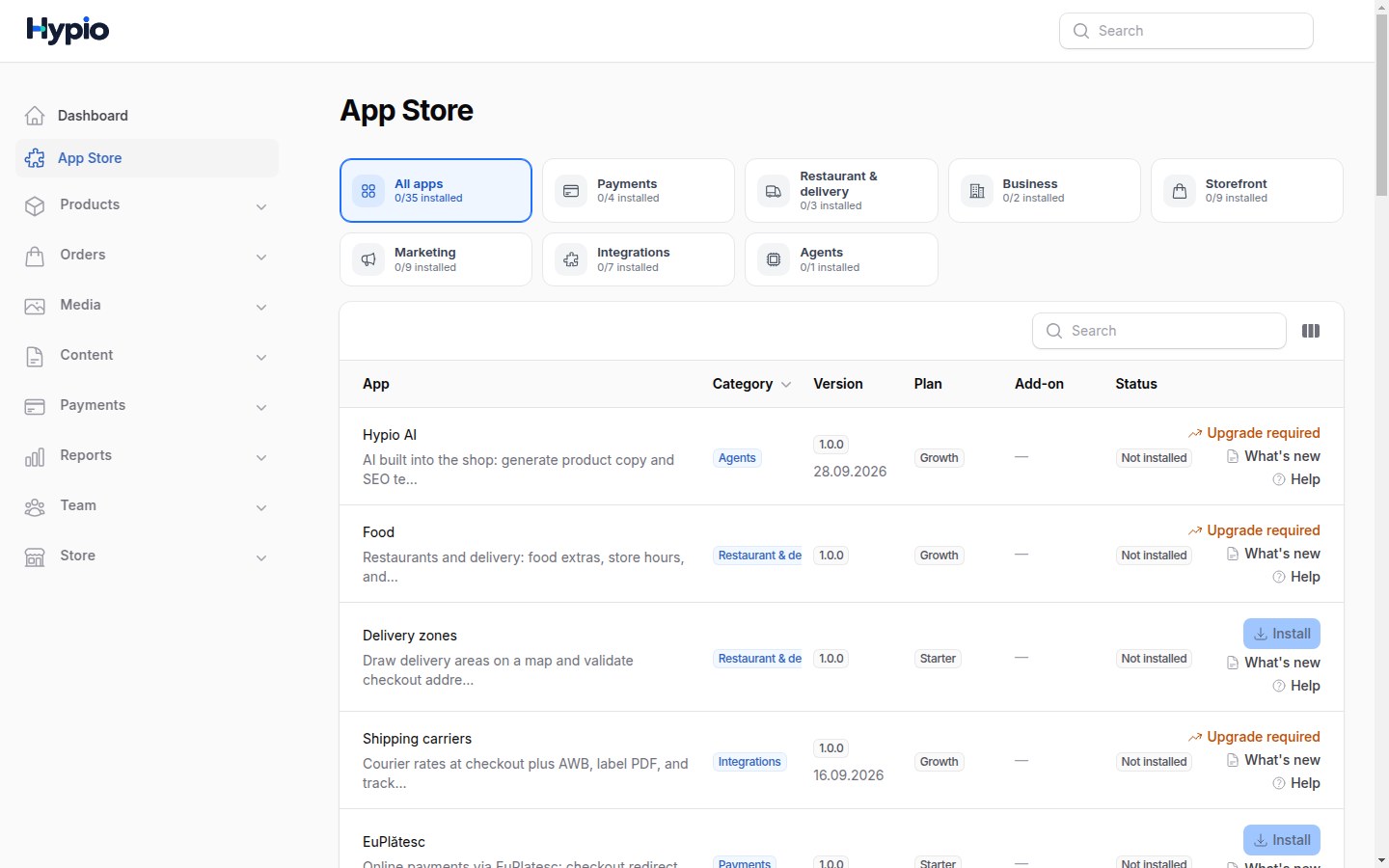The width and height of the screenshot is (1389, 868).
Task: Click Growth plan badge in Food row
Action: (x=939, y=556)
